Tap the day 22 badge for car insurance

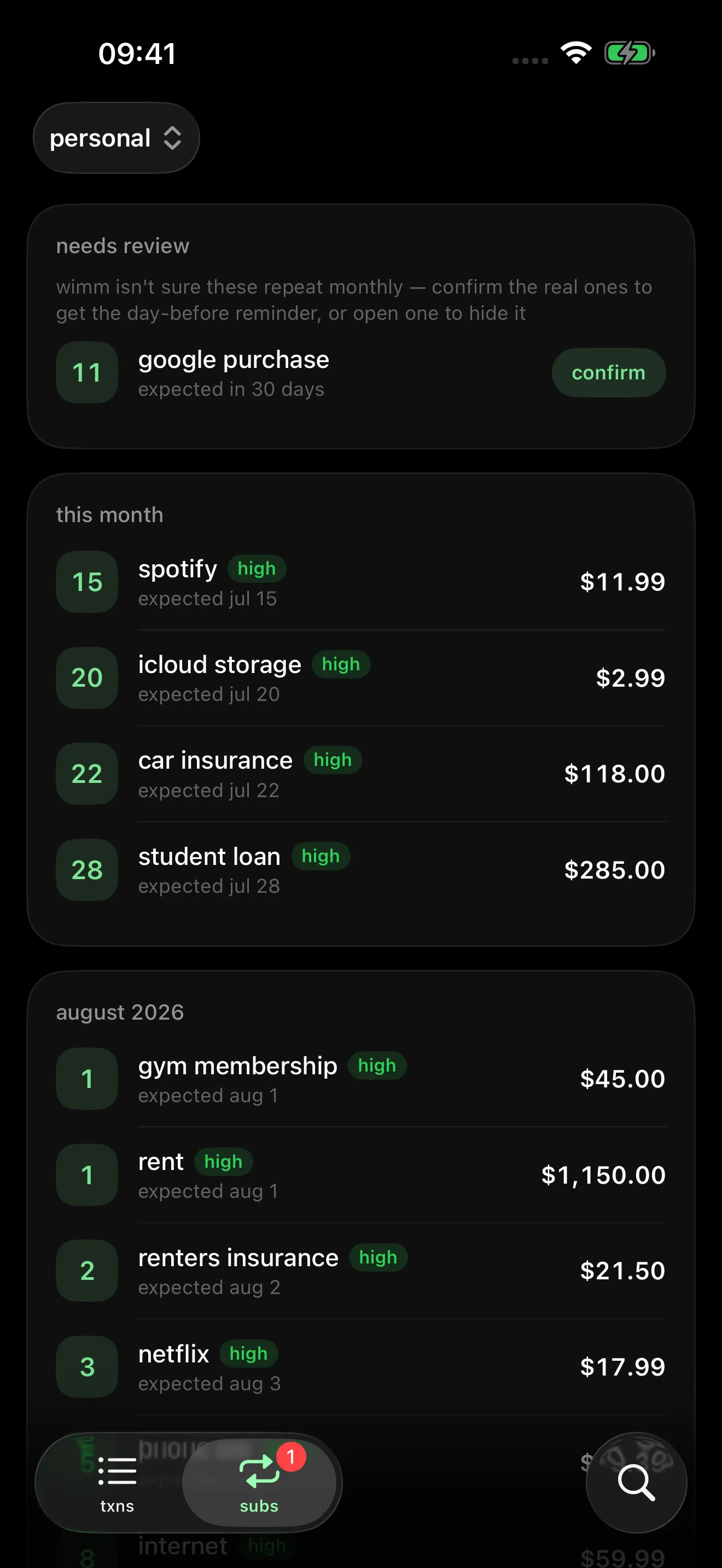pos(87,774)
